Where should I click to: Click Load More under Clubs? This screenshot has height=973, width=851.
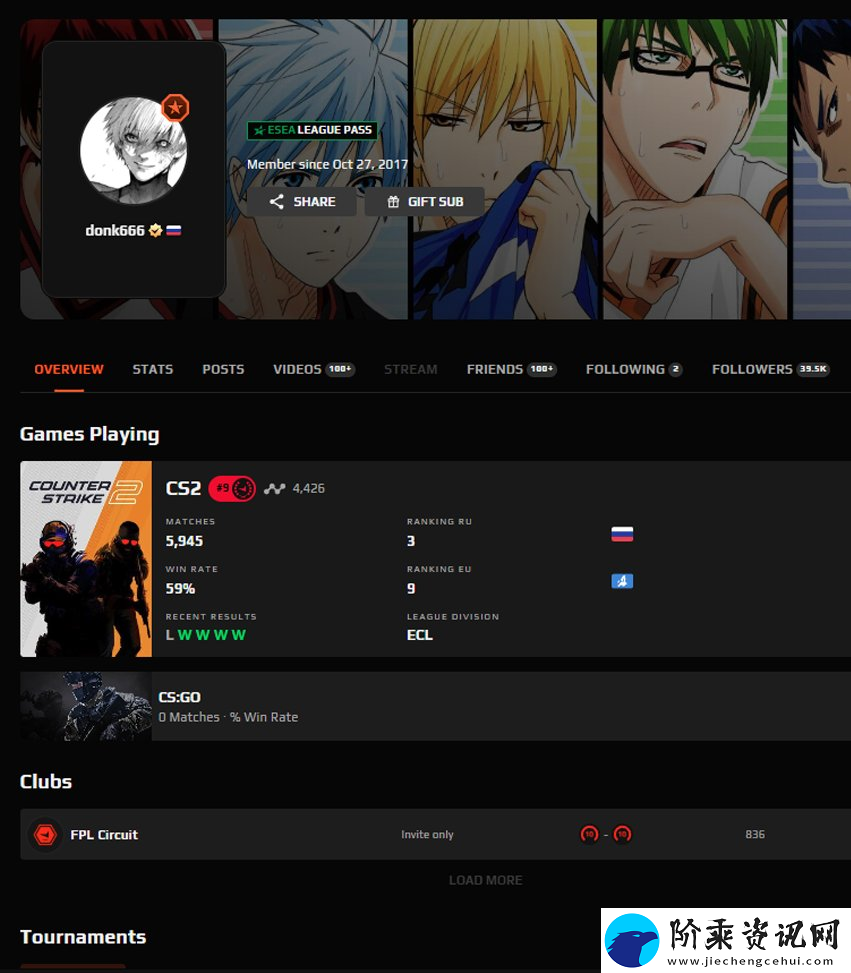(485, 880)
